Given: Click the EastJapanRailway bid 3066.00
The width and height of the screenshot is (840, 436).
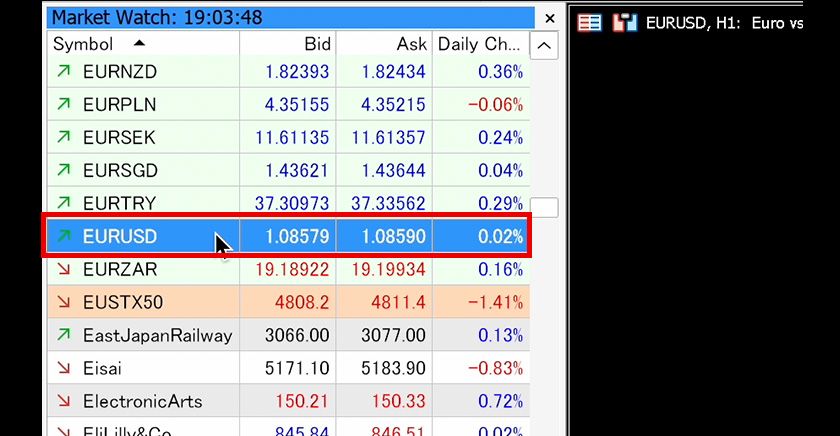Looking at the screenshot, I should coord(297,335).
